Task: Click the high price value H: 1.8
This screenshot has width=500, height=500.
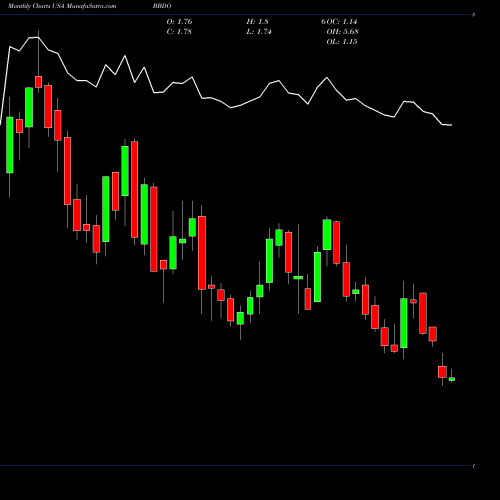Action: (x=257, y=22)
